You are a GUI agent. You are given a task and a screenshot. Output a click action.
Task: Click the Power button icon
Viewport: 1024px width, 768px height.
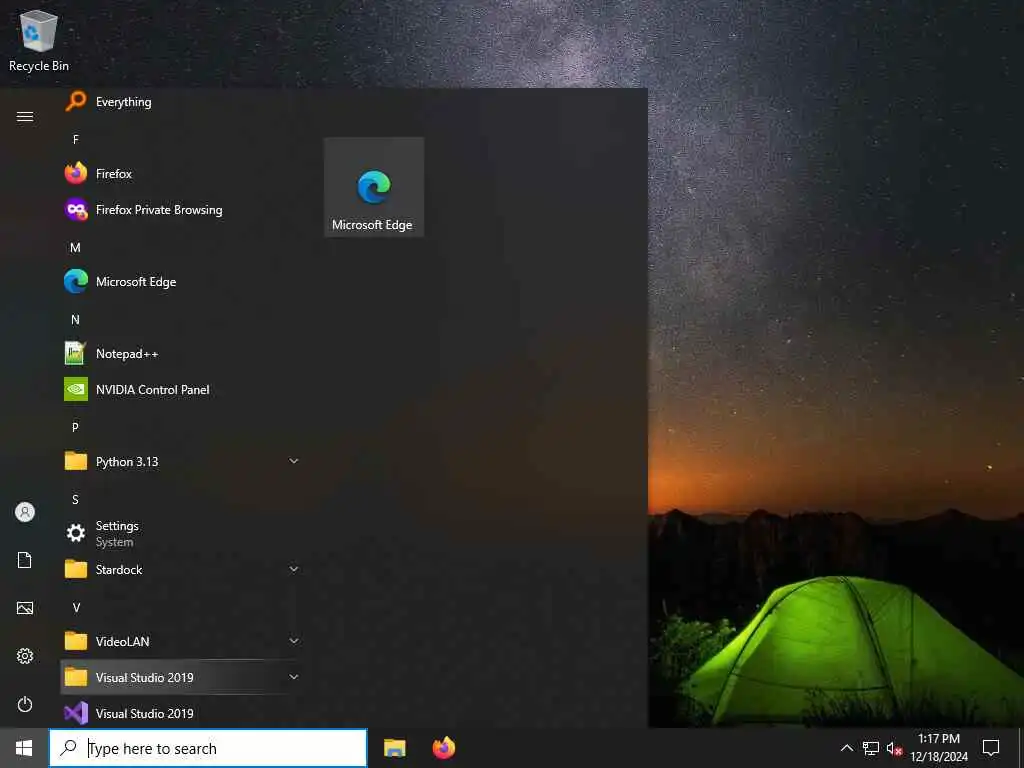[x=25, y=704]
